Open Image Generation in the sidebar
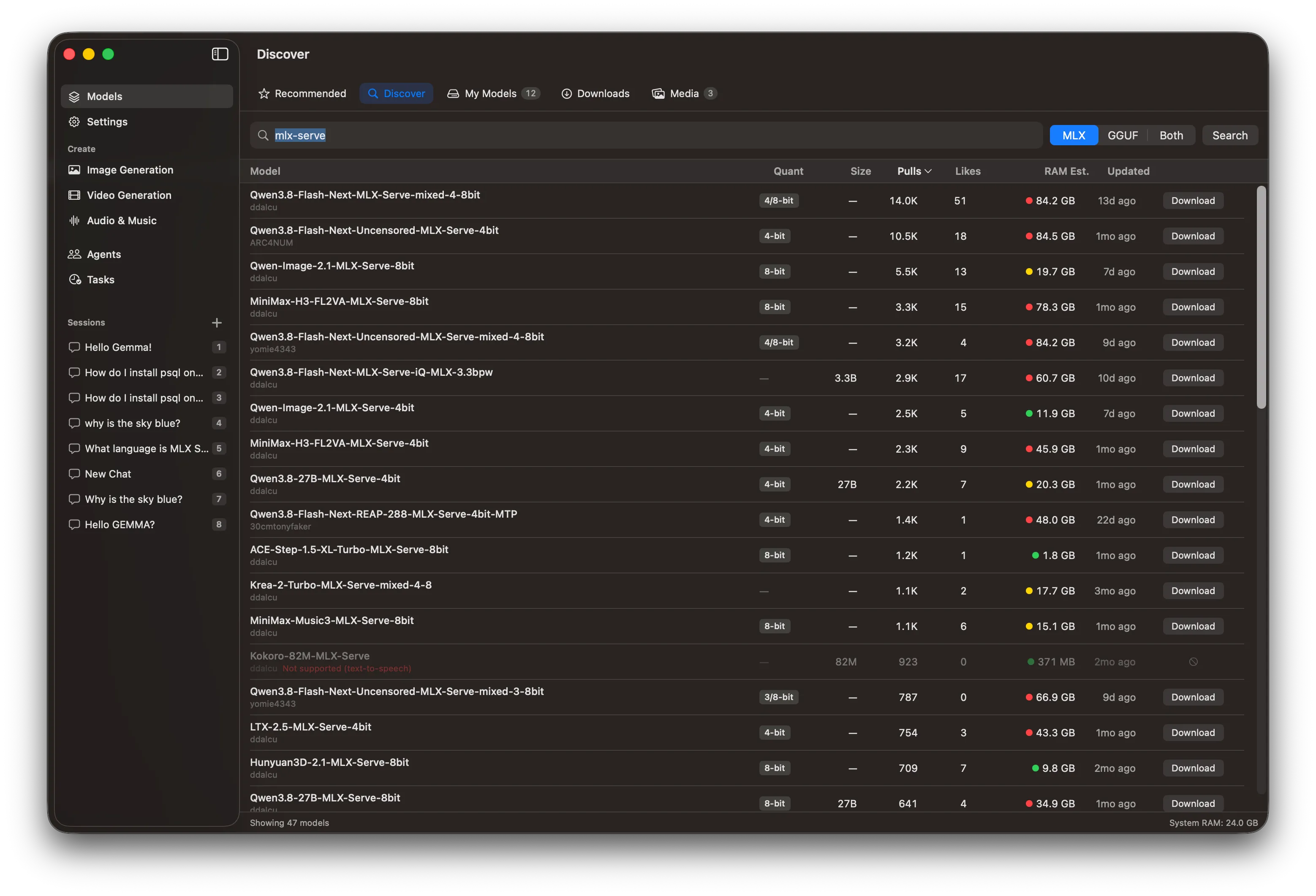1316x896 pixels. [x=147, y=170]
